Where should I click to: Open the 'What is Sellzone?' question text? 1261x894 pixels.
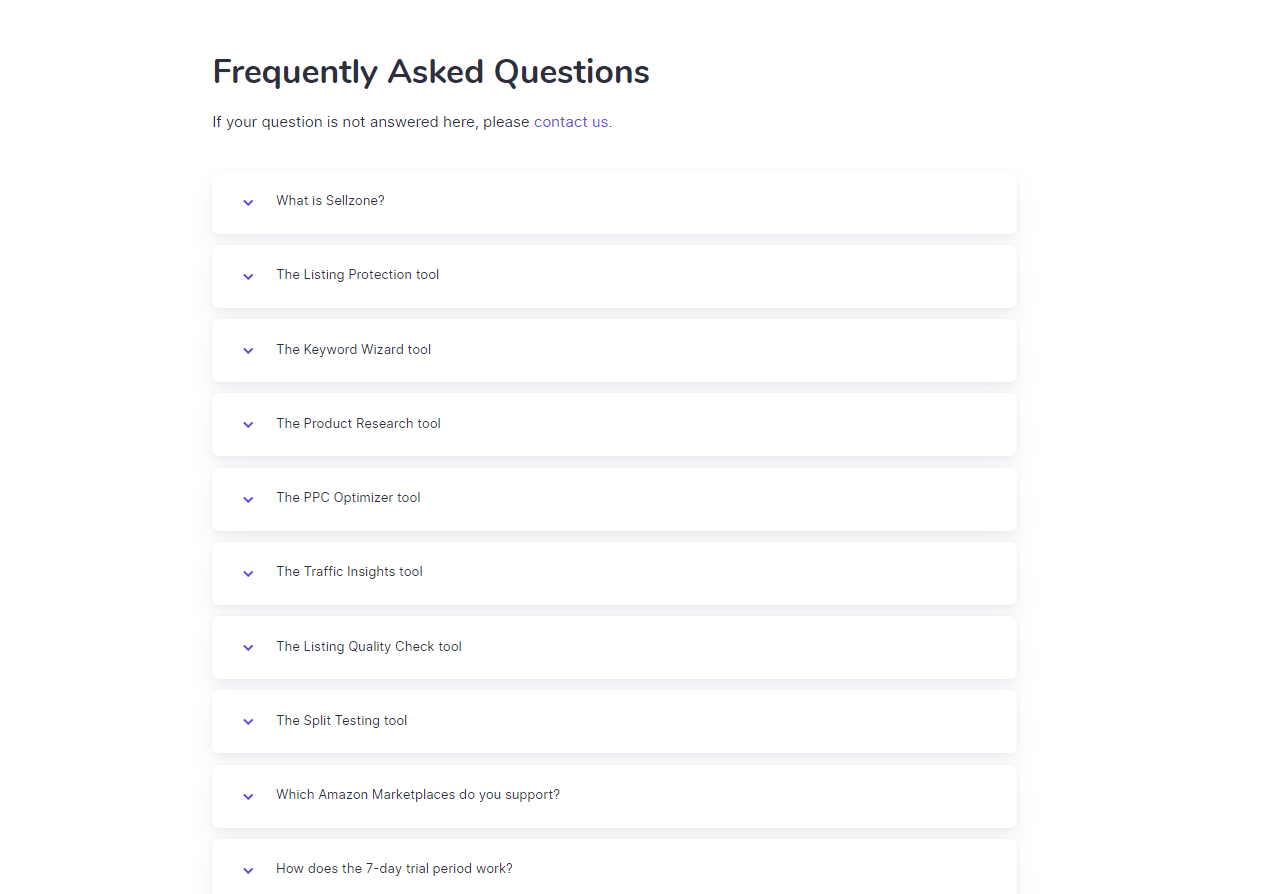point(330,201)
